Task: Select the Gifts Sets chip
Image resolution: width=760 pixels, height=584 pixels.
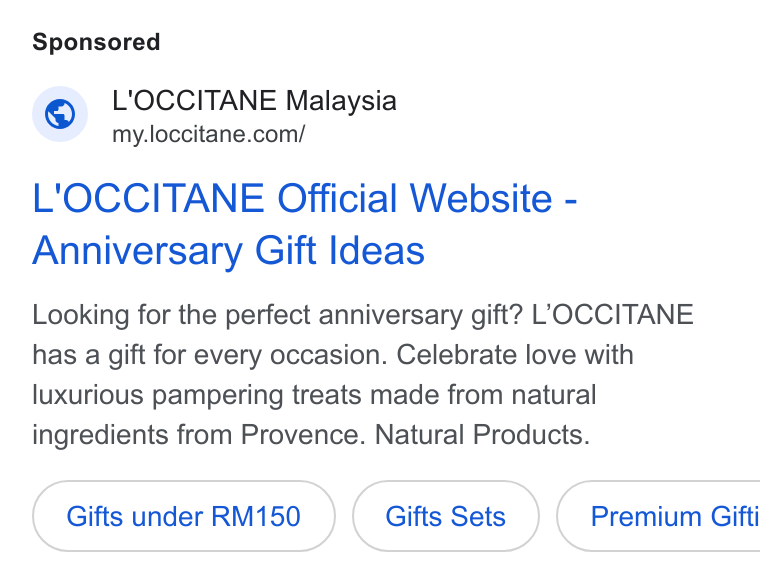Action: click(445, 516)
